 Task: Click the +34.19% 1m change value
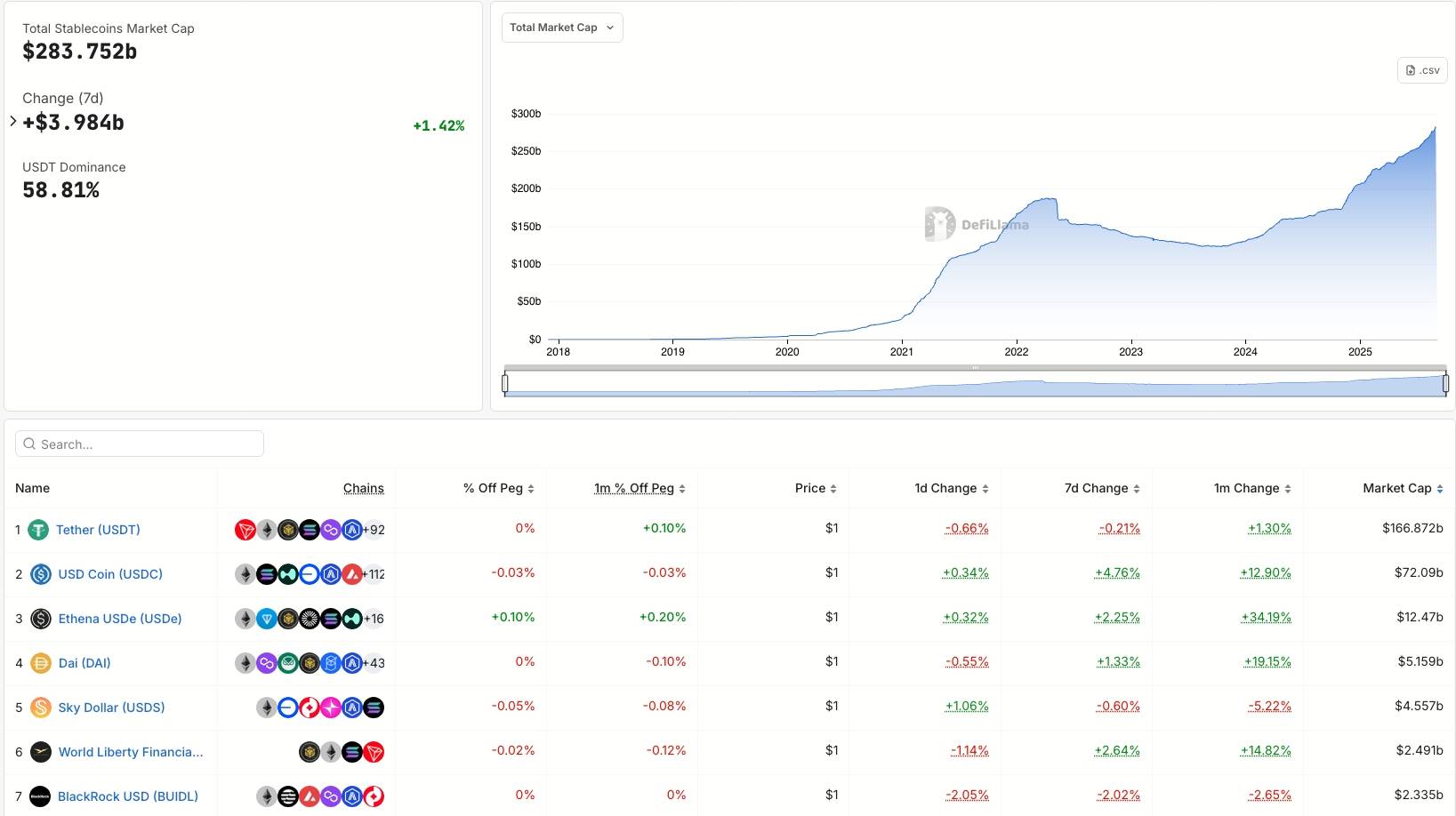pyautogui.click(x=1266, y=617)
